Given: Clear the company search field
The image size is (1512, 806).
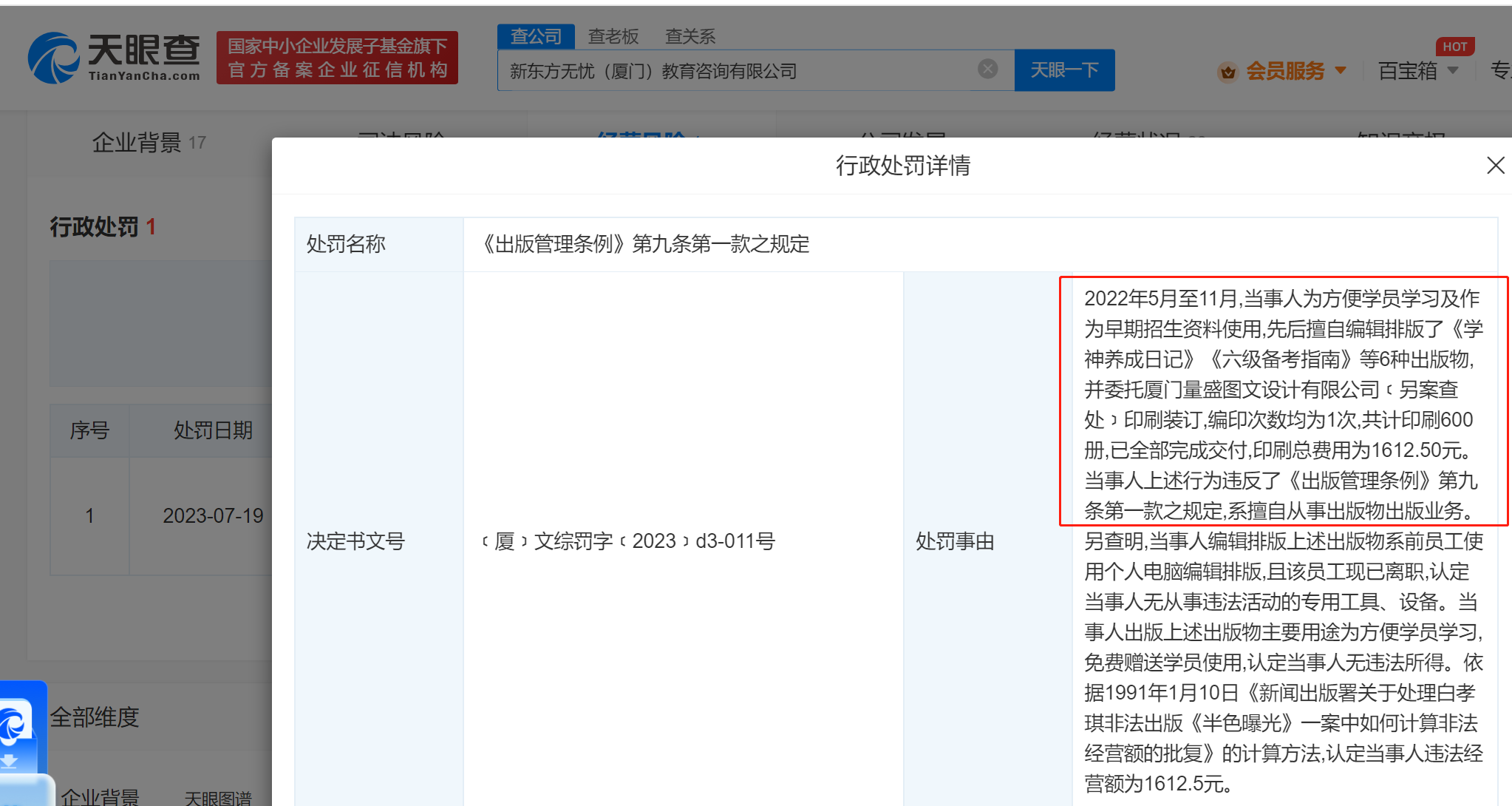Looking at the screenshot, I should pyautogui.click(x=987, y=70).
